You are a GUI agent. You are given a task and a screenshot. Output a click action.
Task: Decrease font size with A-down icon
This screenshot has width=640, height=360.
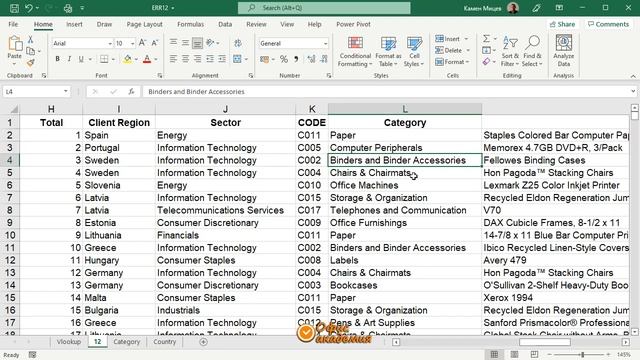pyautogui.click(x=155, y=43)
